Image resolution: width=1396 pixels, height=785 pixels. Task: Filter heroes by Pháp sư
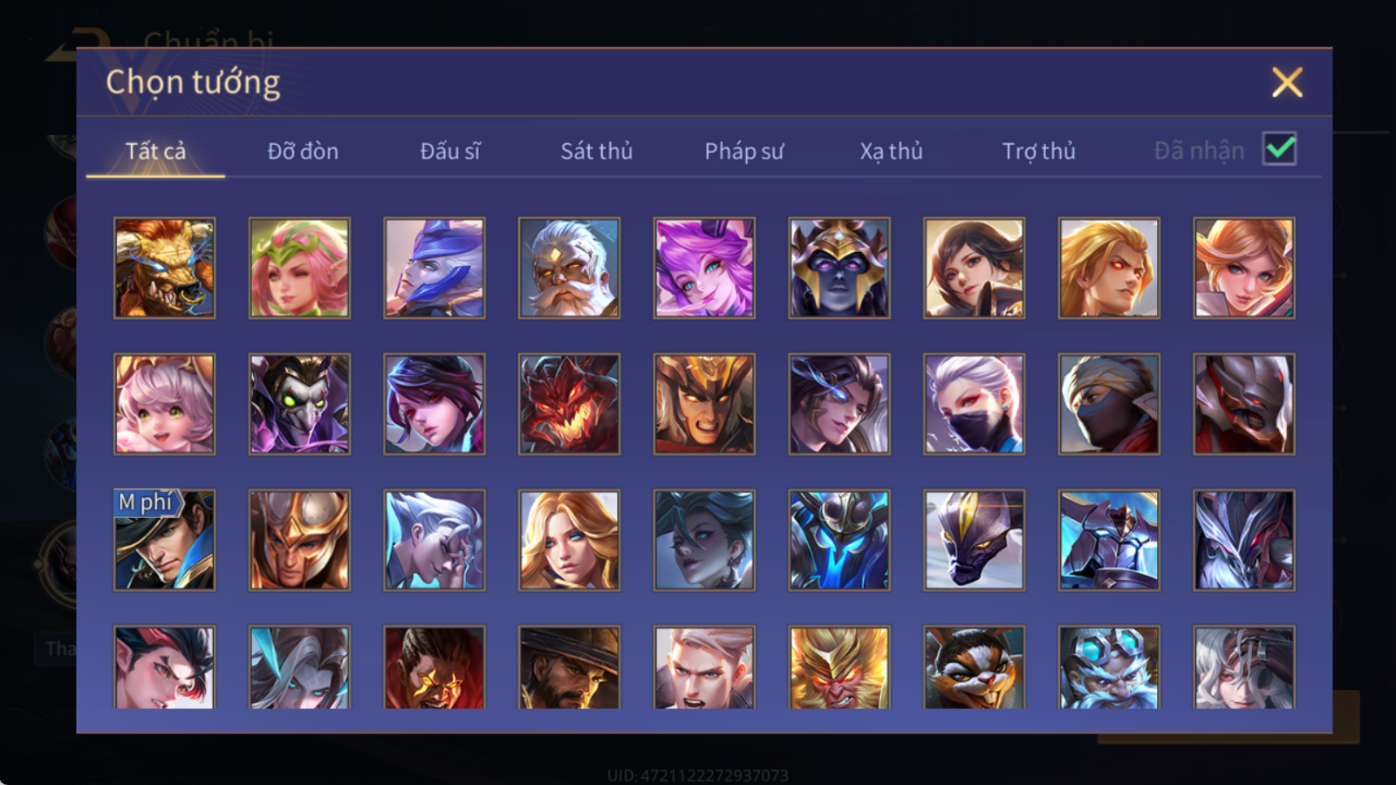(x=744, y=151)
